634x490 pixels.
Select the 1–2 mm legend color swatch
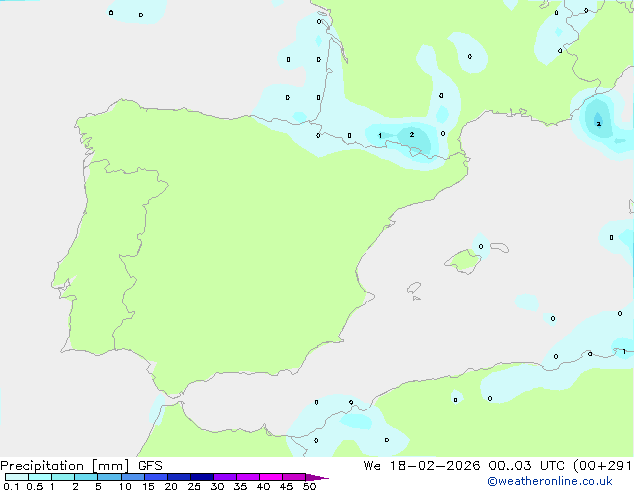(x=63, y=477)
